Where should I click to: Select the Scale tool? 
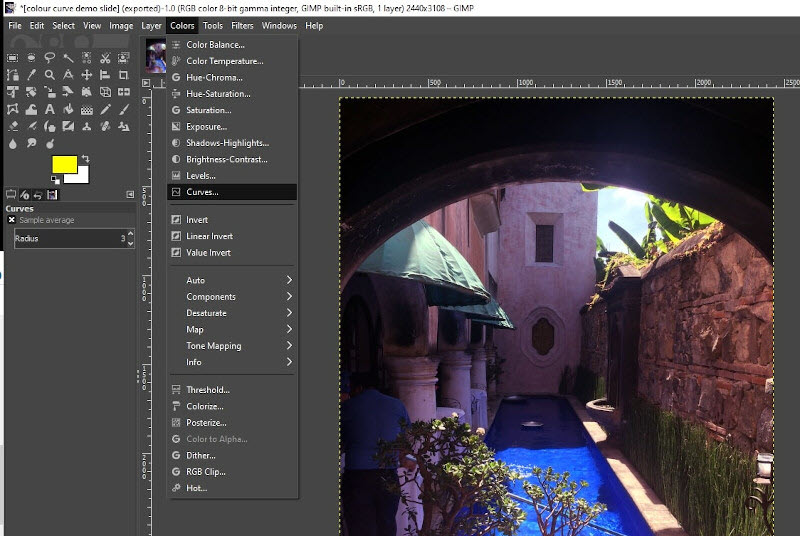point(49,92)
